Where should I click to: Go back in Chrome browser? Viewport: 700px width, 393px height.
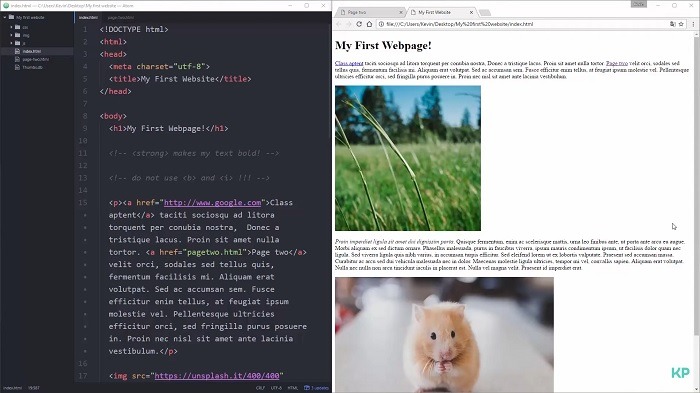(339, 24)
